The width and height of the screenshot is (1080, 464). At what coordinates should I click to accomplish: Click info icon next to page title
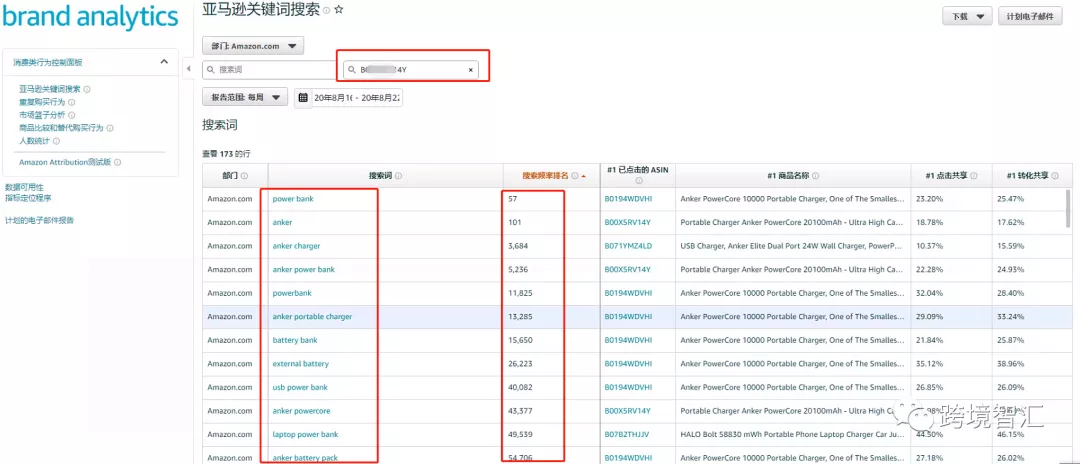[x=326, y=11]
